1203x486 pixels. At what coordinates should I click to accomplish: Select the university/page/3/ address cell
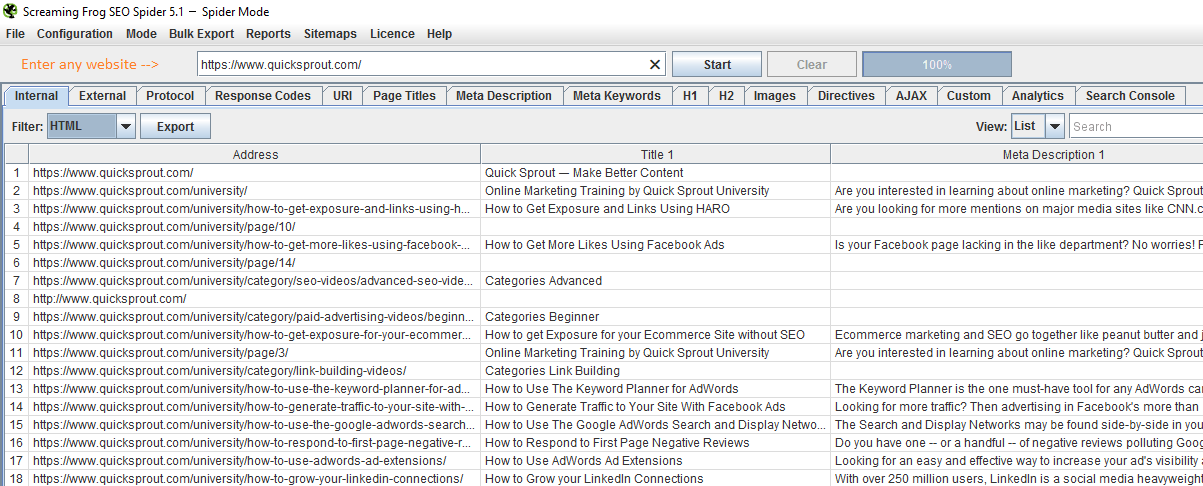click(255, 353)
